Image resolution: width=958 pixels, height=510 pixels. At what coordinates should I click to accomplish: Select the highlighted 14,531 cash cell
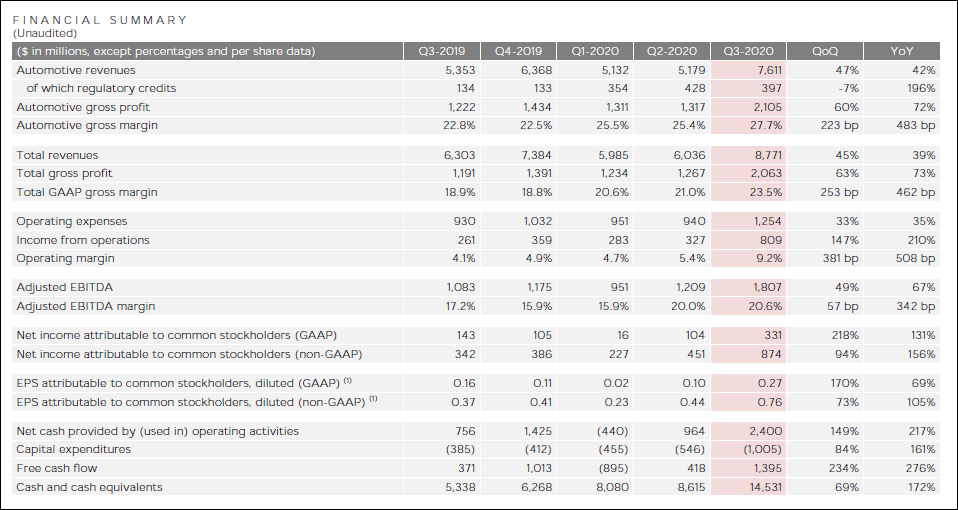(x=749, y=487)
